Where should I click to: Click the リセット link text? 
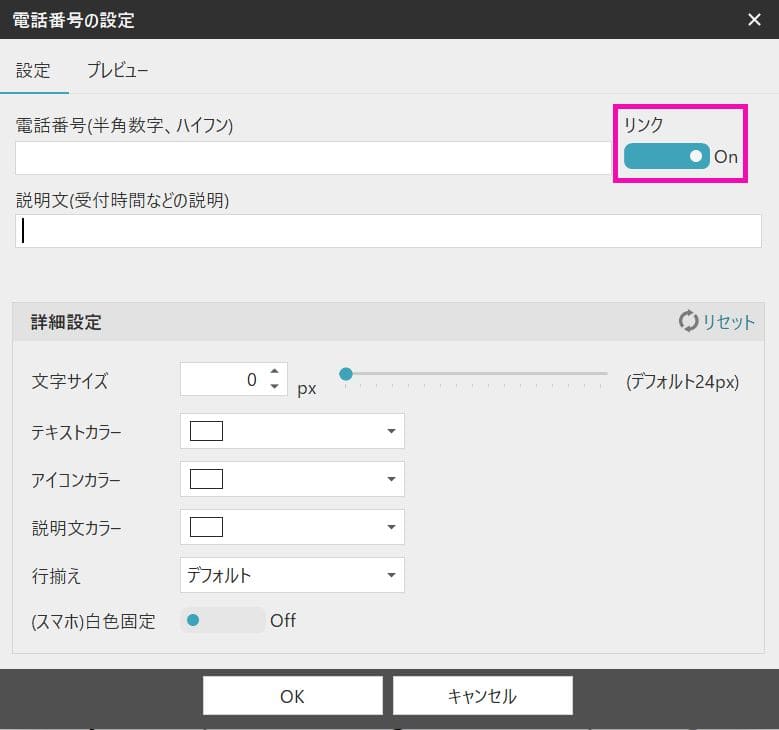(728, 322)
